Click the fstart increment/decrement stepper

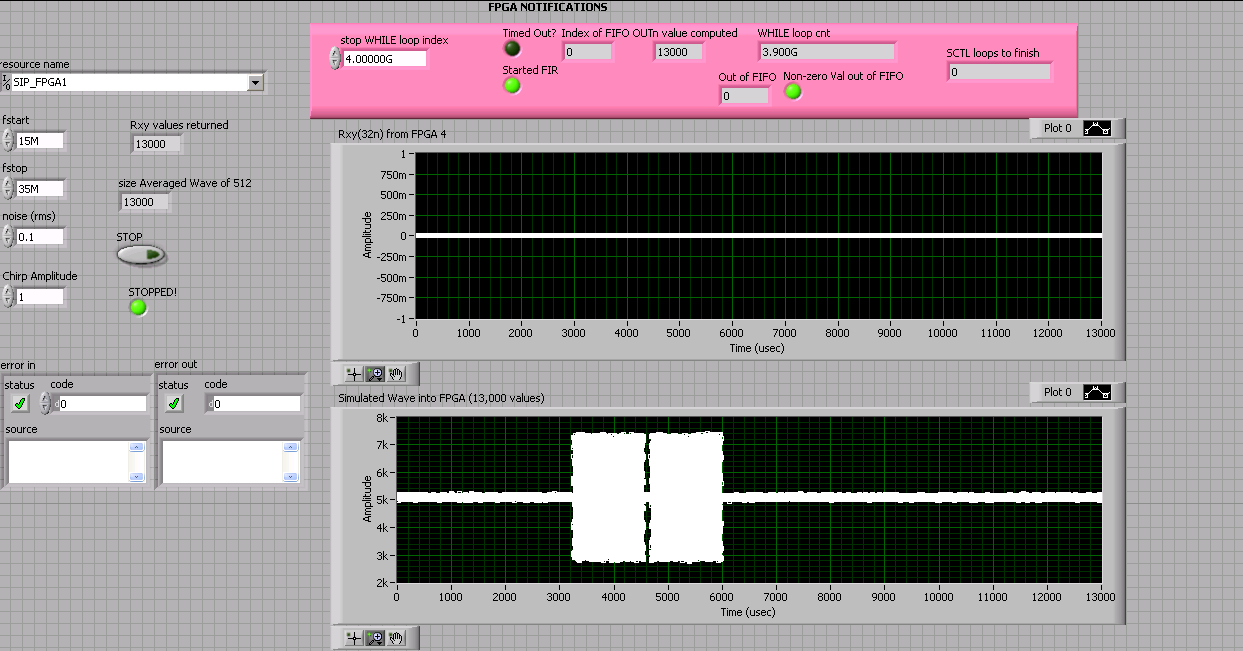coord(8,141)
